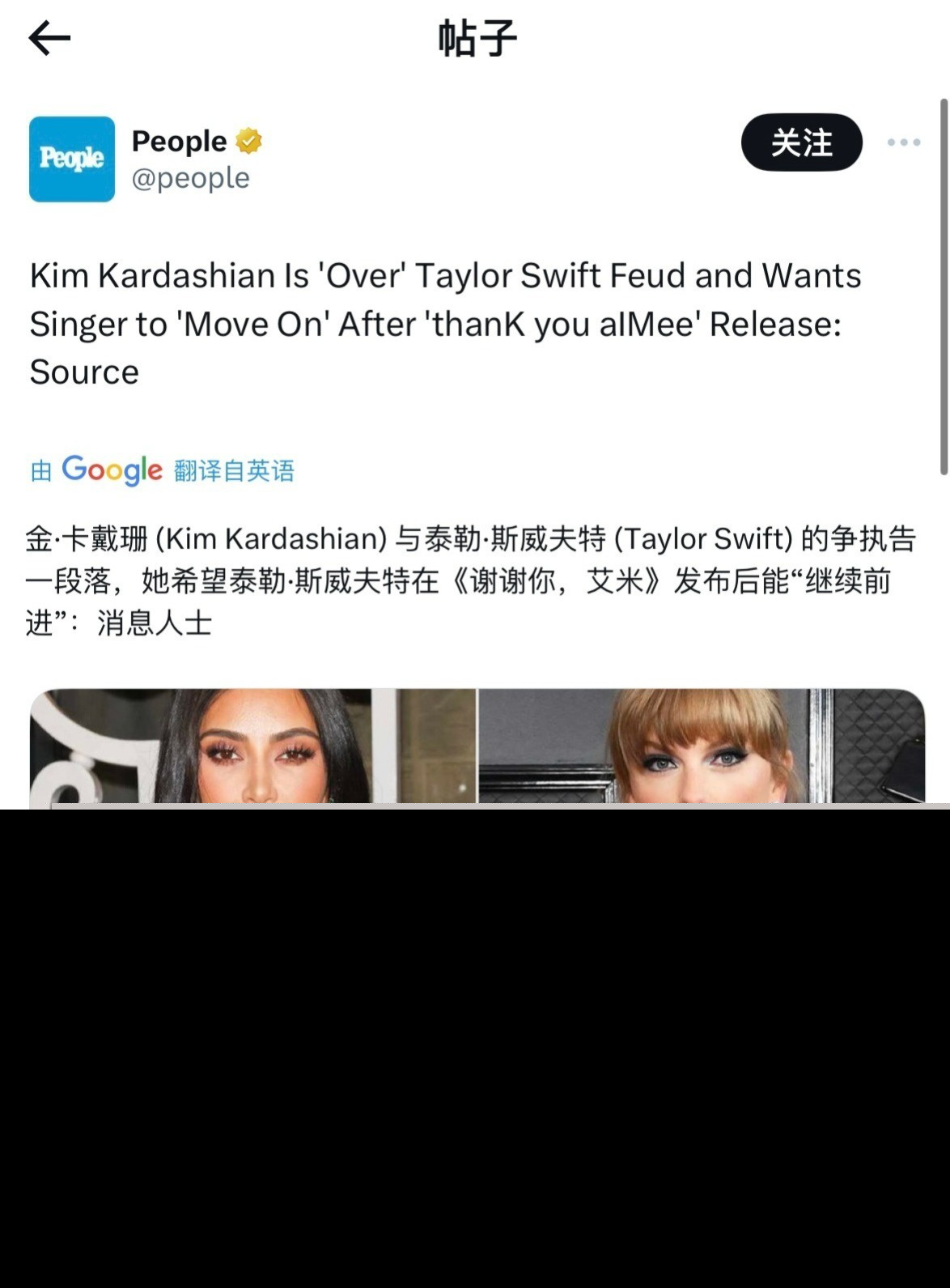Click the 由 character before Google logo

pyautogui.click(x=41, y=470)
